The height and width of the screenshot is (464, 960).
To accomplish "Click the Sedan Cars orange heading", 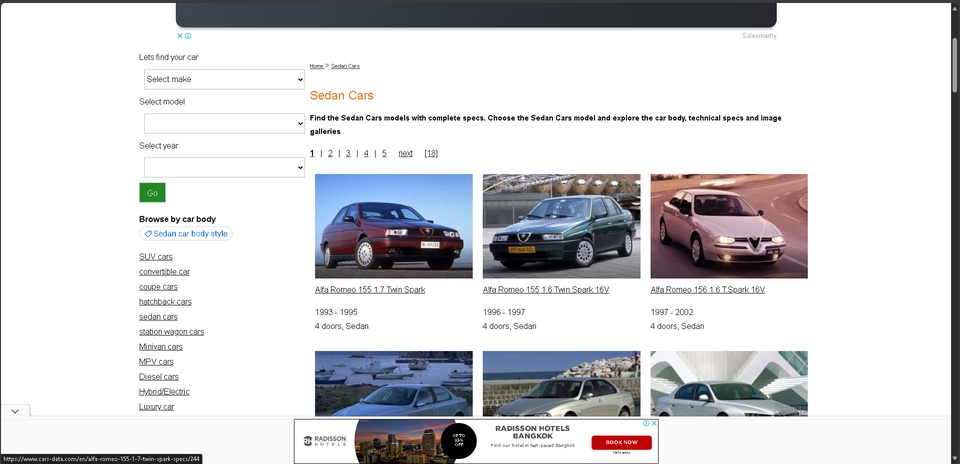I will (342, 95).
